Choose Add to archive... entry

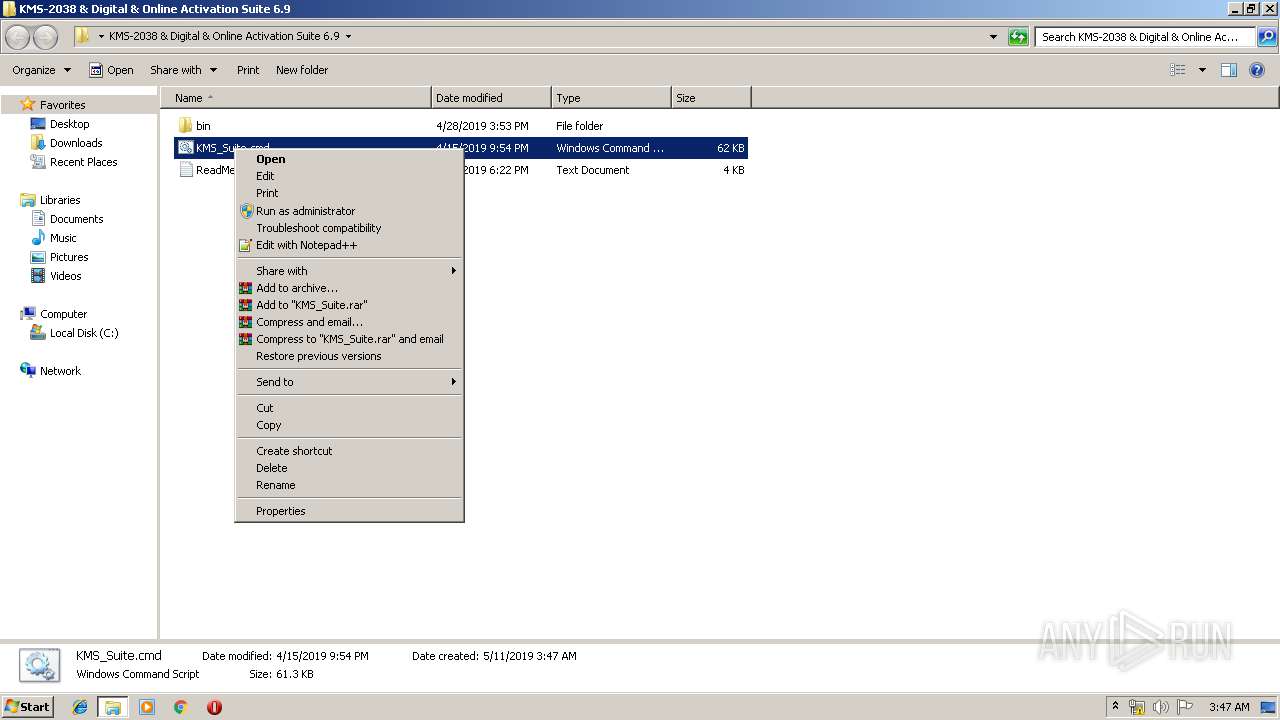(x=349, y=288)
